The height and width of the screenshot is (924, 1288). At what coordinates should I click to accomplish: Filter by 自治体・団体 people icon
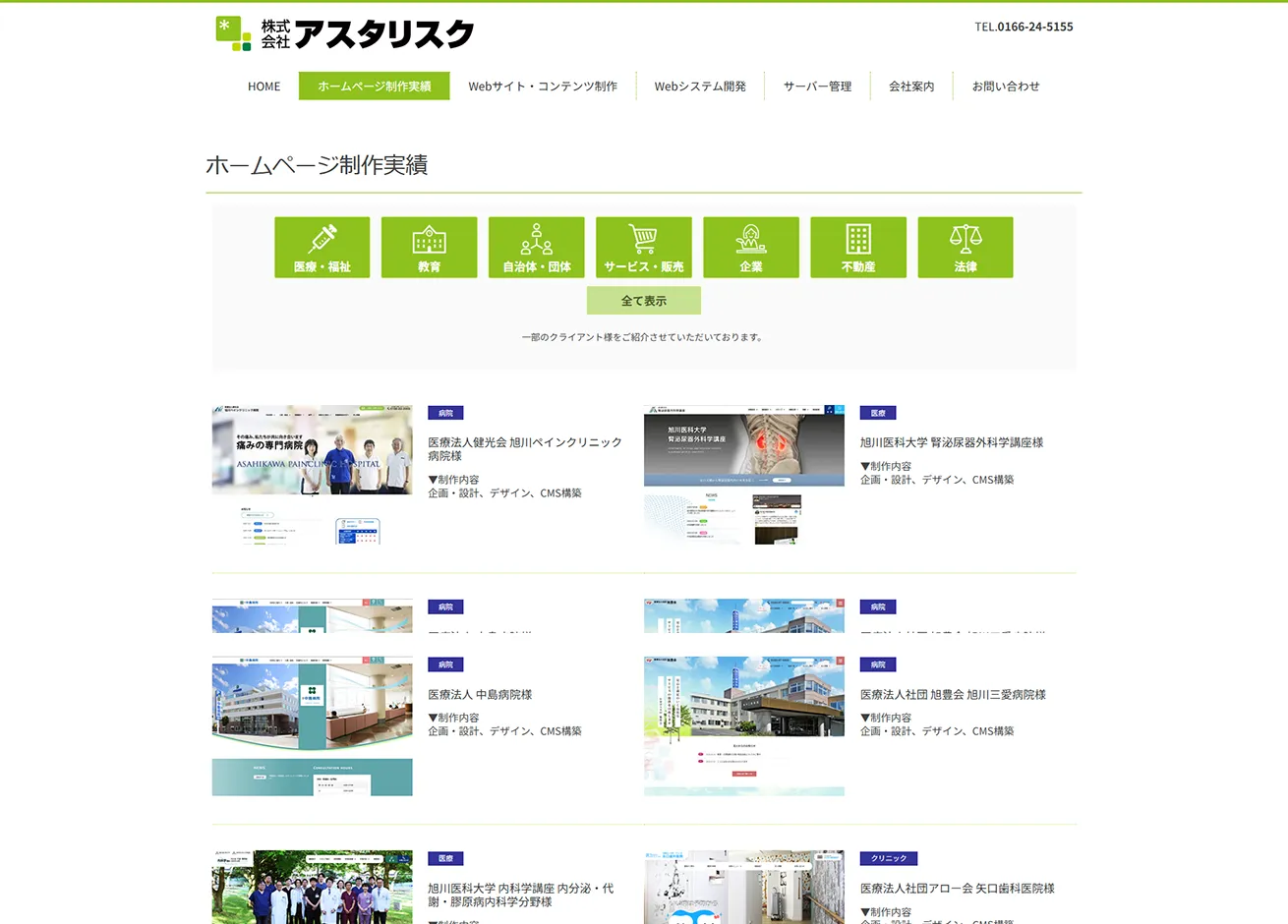click(536, 248)
